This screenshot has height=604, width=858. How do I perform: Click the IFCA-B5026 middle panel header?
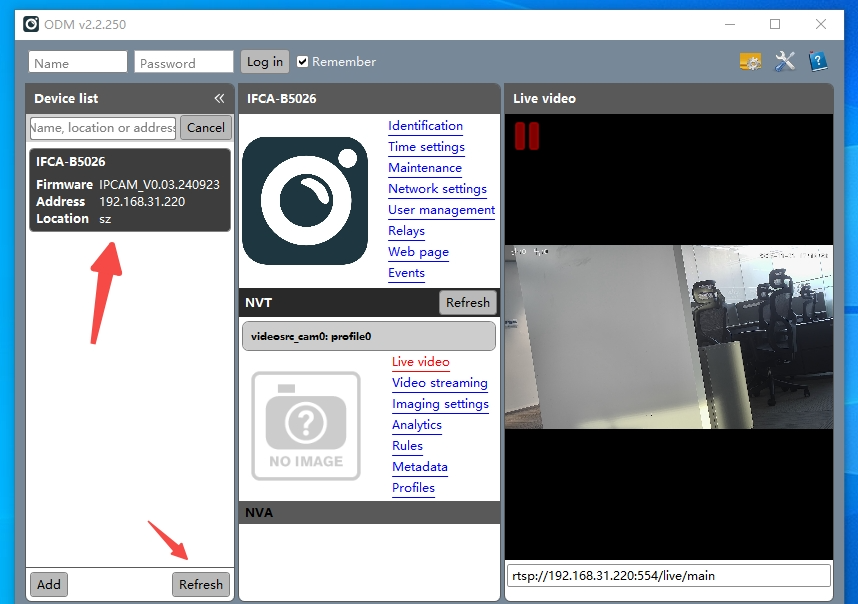(369, 98)
